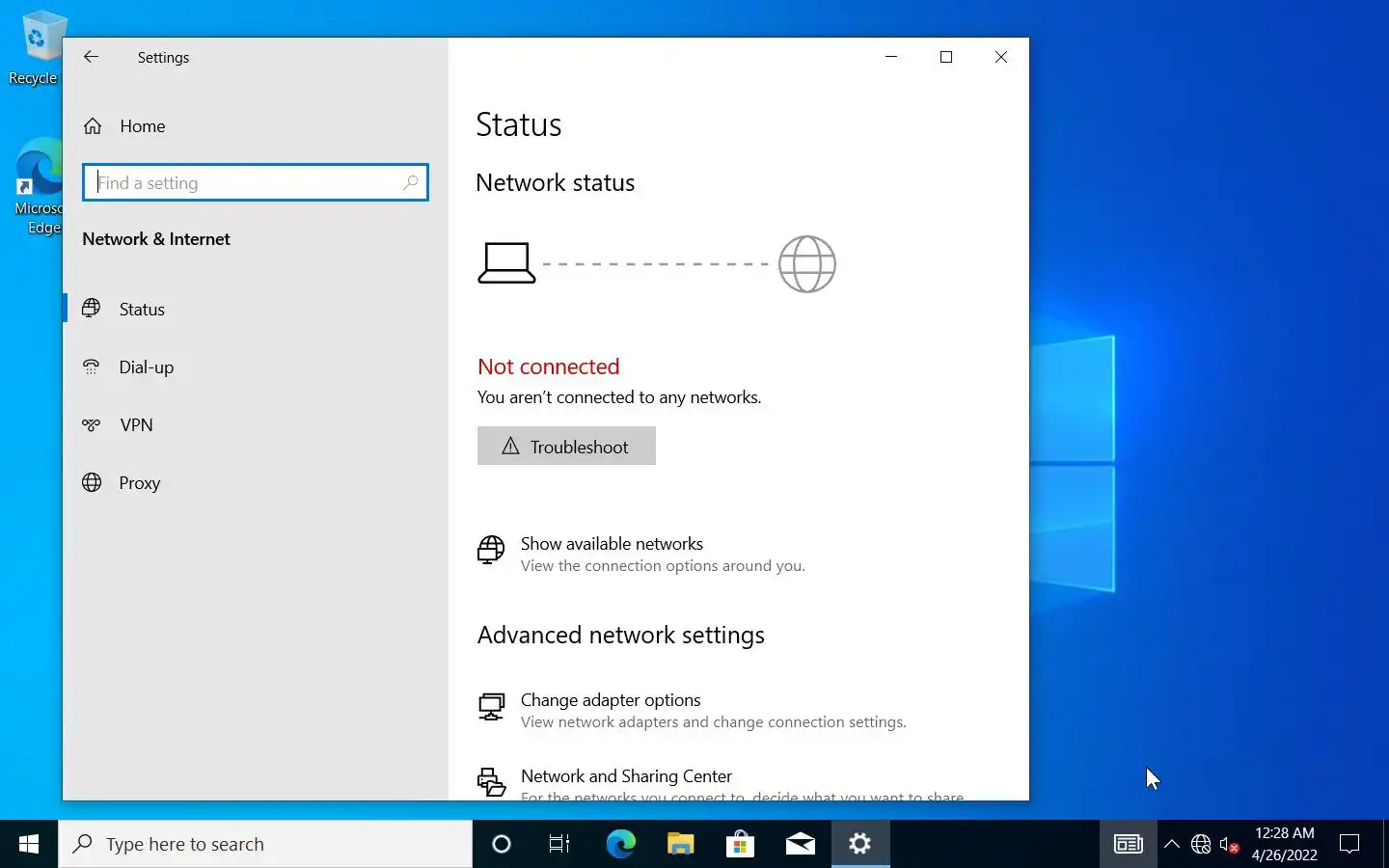This screenshot has height=868, width=1389.
Task: Launch Microsoft Edge from the taskbar
Action: pyautogui.click(x=620, y=844)
